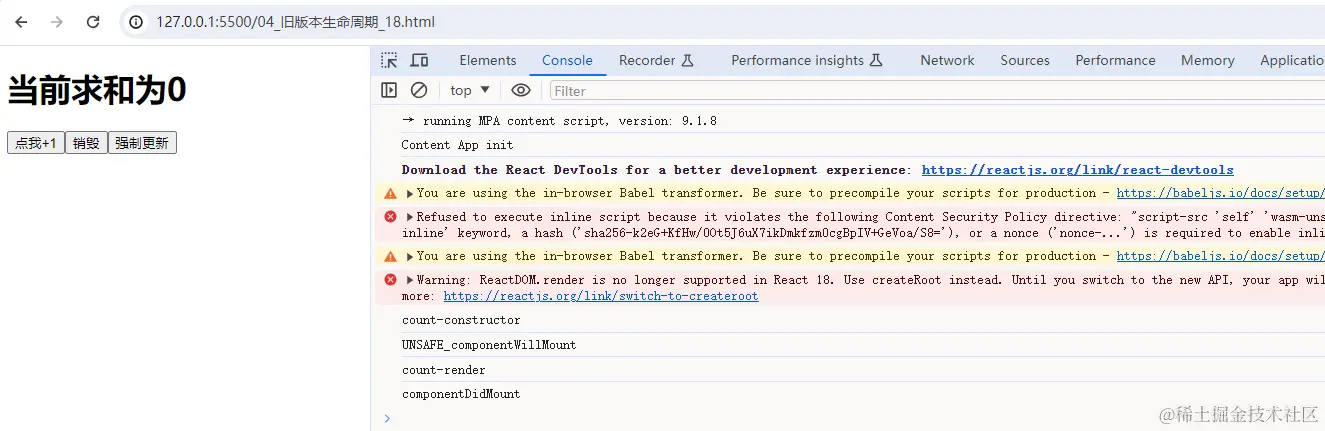
Task: Reload the page with the refresh icon
Action: tap(93, 22)
